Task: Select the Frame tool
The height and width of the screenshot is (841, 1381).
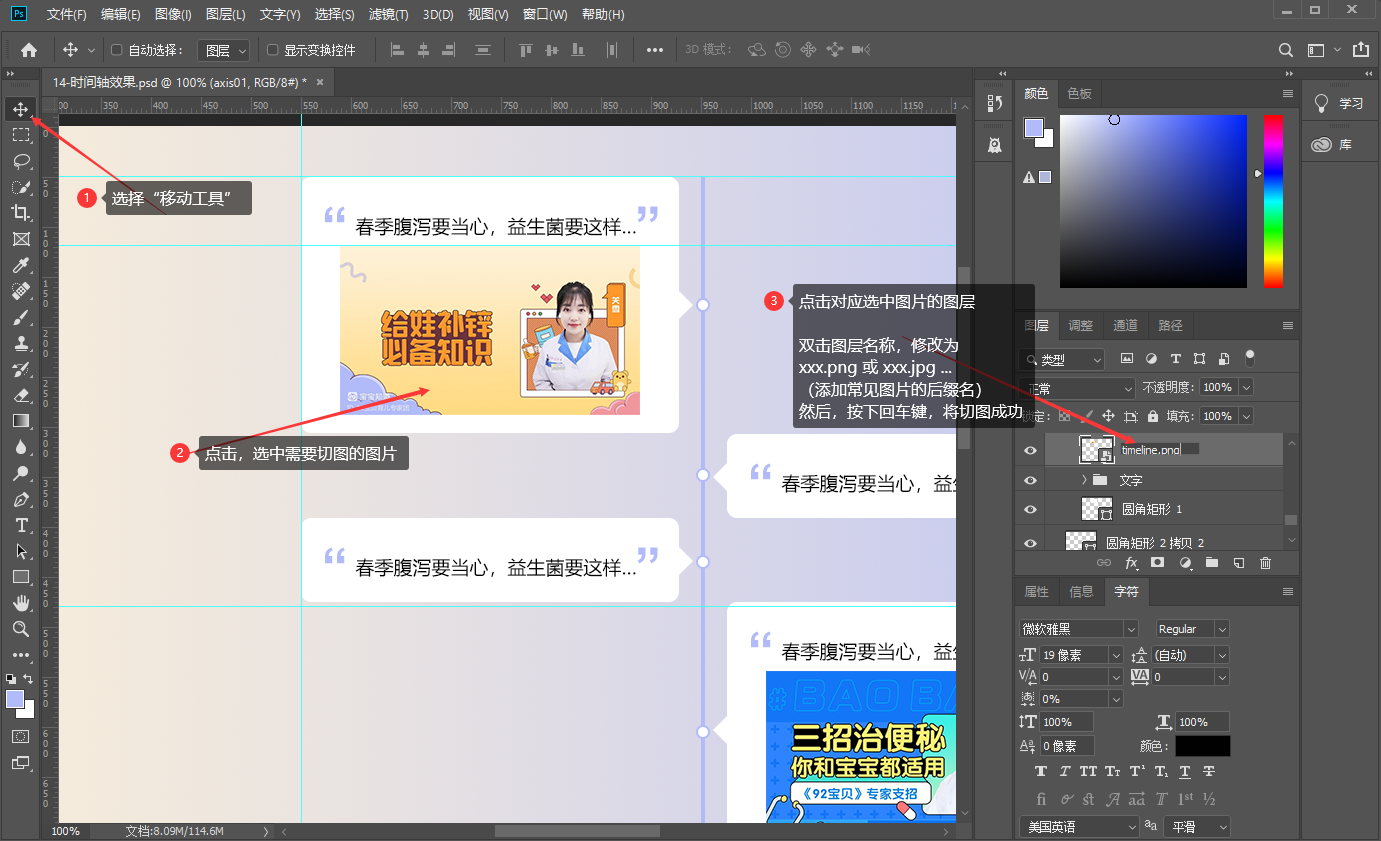Action: pyautogui.click(x=21, y=239)
